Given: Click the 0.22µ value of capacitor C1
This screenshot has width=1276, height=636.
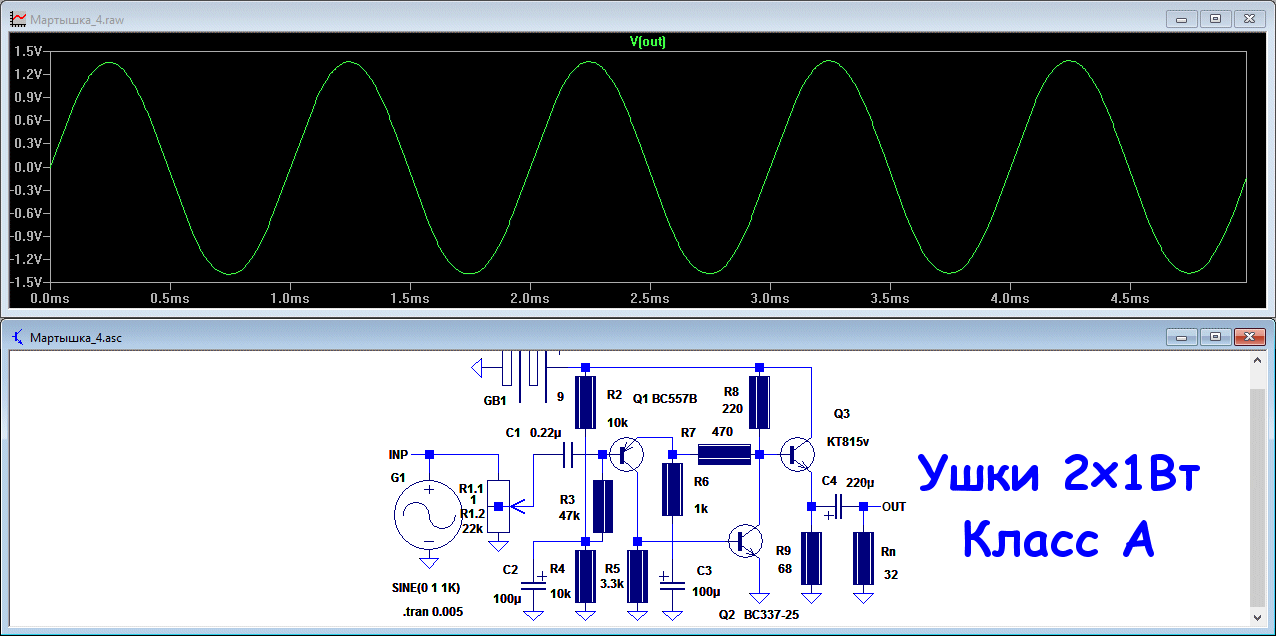Looking at the screenshot, I should tap(545, 432).
